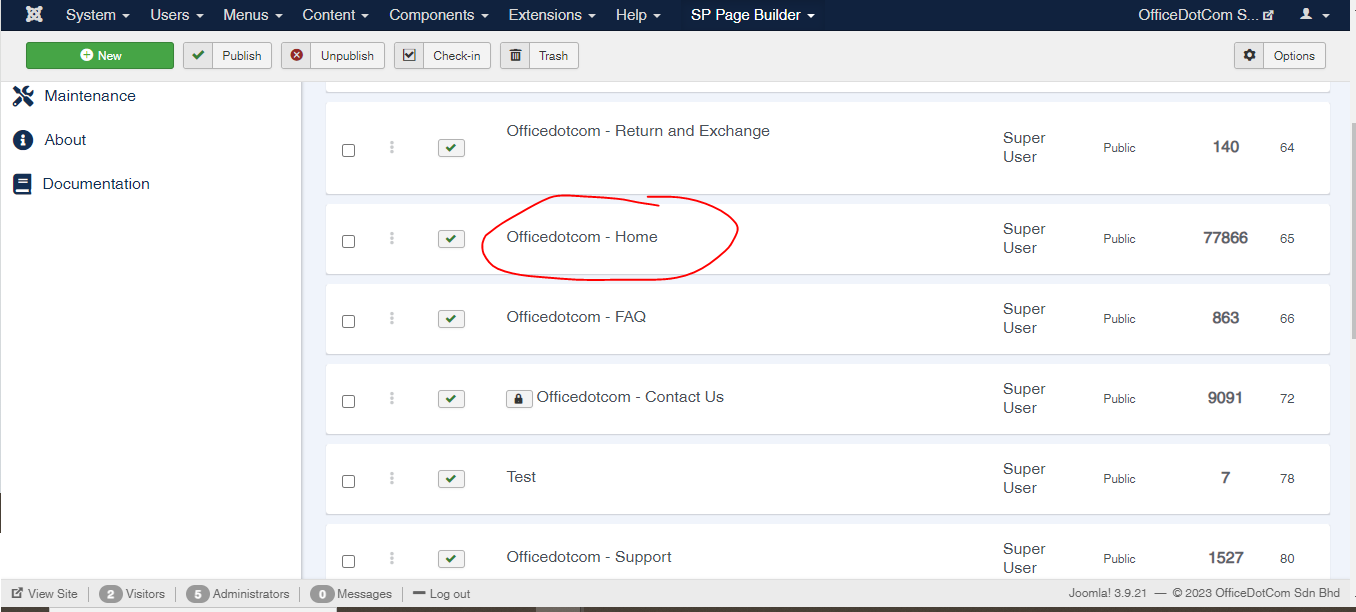Select checkbox for Officedotcom - Home page
The width and height of the screenshot is (1356, 612).
click(348, 241)
